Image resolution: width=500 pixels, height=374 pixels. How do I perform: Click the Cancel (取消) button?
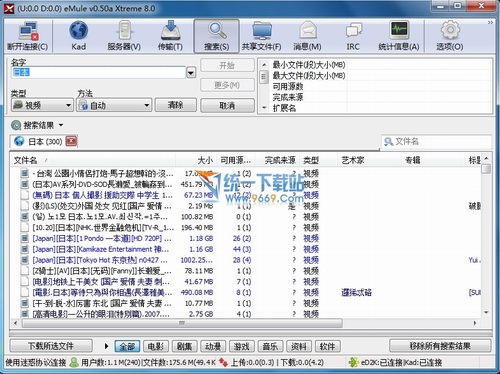coord(227,106)
